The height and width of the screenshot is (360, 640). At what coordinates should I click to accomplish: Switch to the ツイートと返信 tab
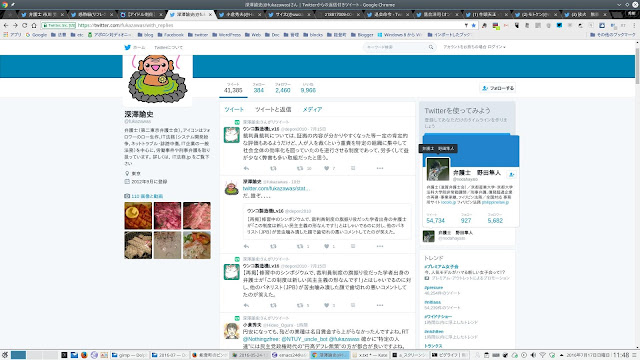273,109
